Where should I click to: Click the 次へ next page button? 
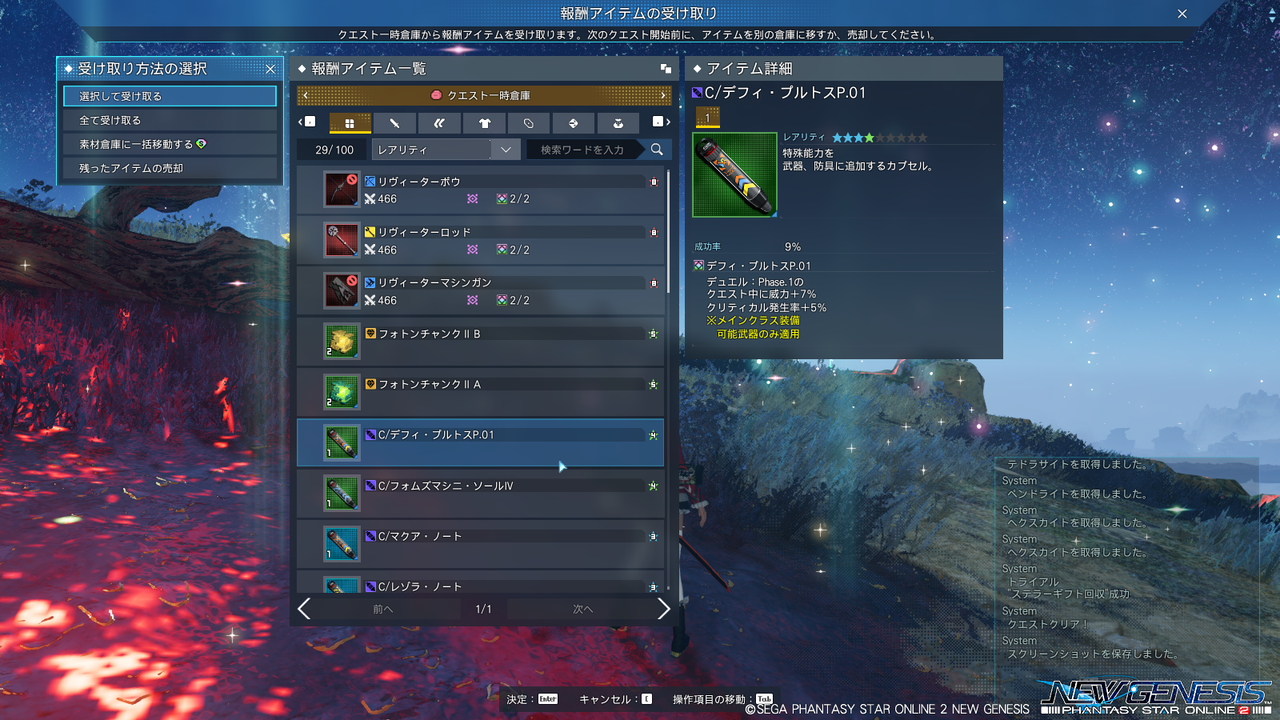[583, 609]
